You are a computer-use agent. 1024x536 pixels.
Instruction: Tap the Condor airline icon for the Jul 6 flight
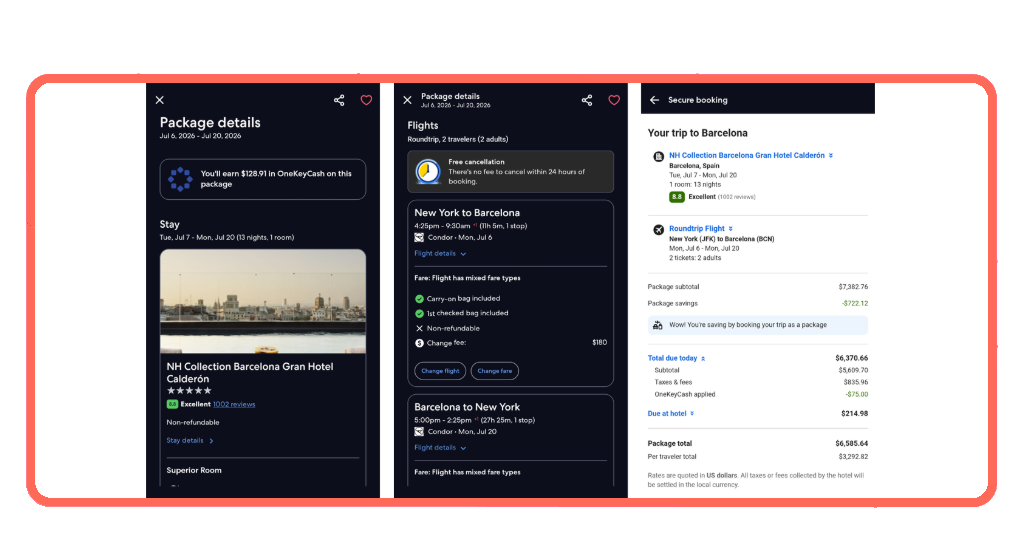(419, 238)
